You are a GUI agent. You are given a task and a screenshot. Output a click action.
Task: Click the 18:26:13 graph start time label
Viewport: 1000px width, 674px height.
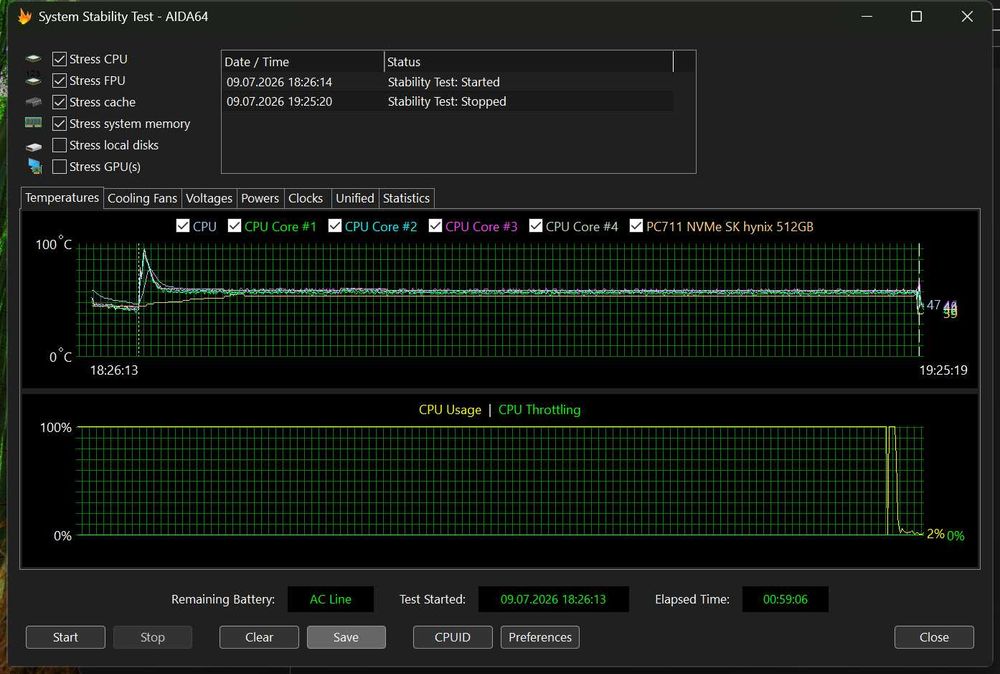(x=114, y=370)
